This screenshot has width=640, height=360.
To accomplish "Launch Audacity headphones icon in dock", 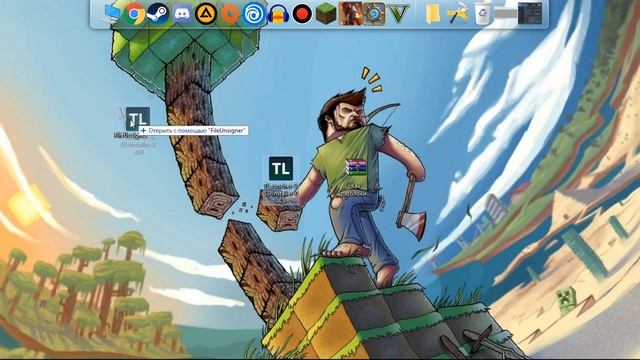I will pyautogui.click(x=278, y=14).
